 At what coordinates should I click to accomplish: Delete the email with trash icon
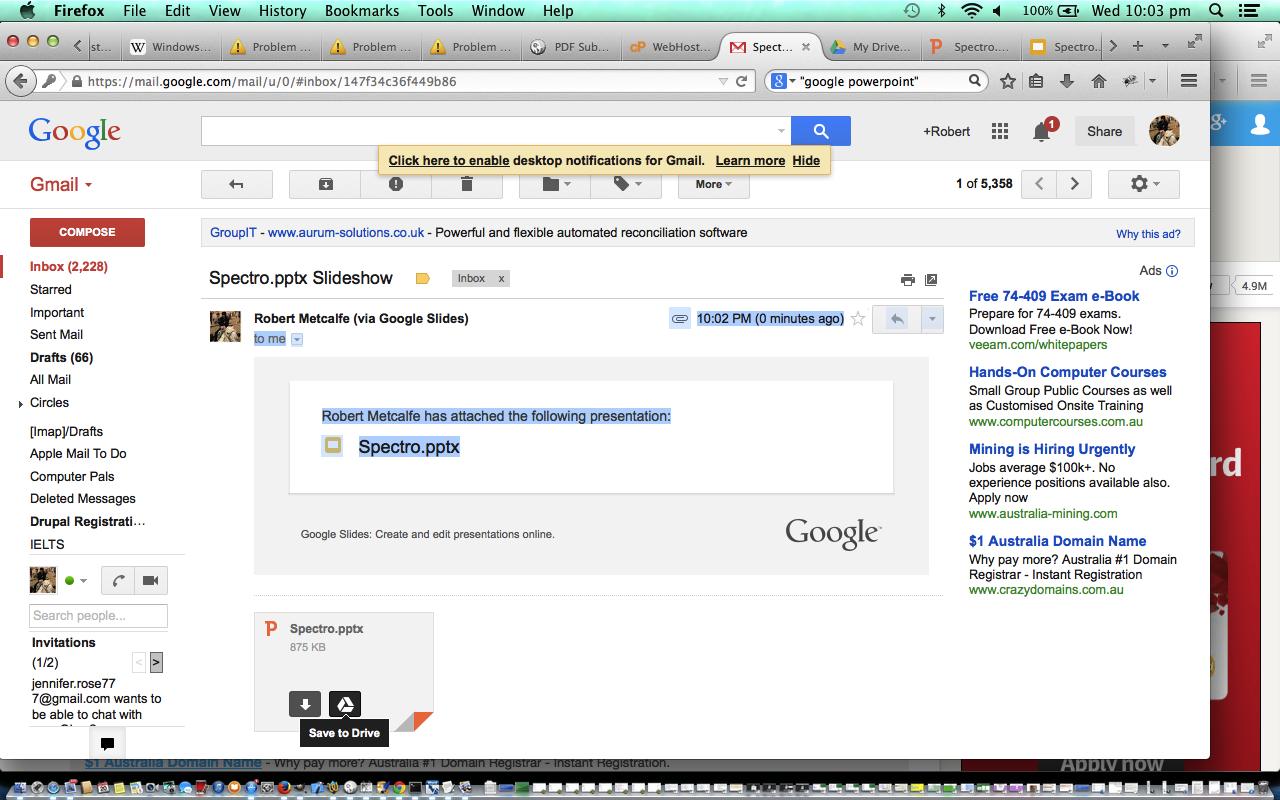coord(466,184)
